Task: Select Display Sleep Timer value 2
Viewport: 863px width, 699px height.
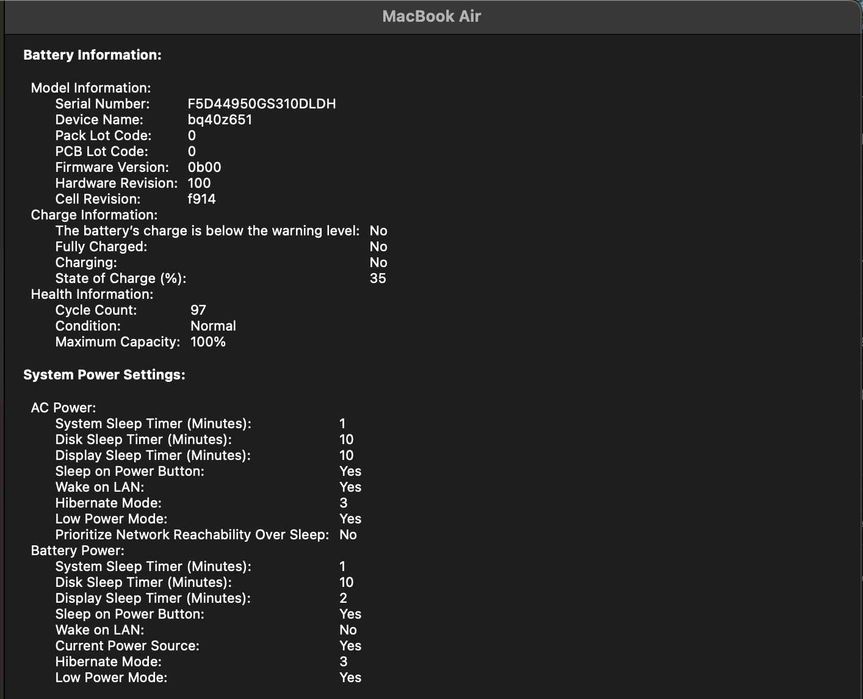Action: click(343, 598)
